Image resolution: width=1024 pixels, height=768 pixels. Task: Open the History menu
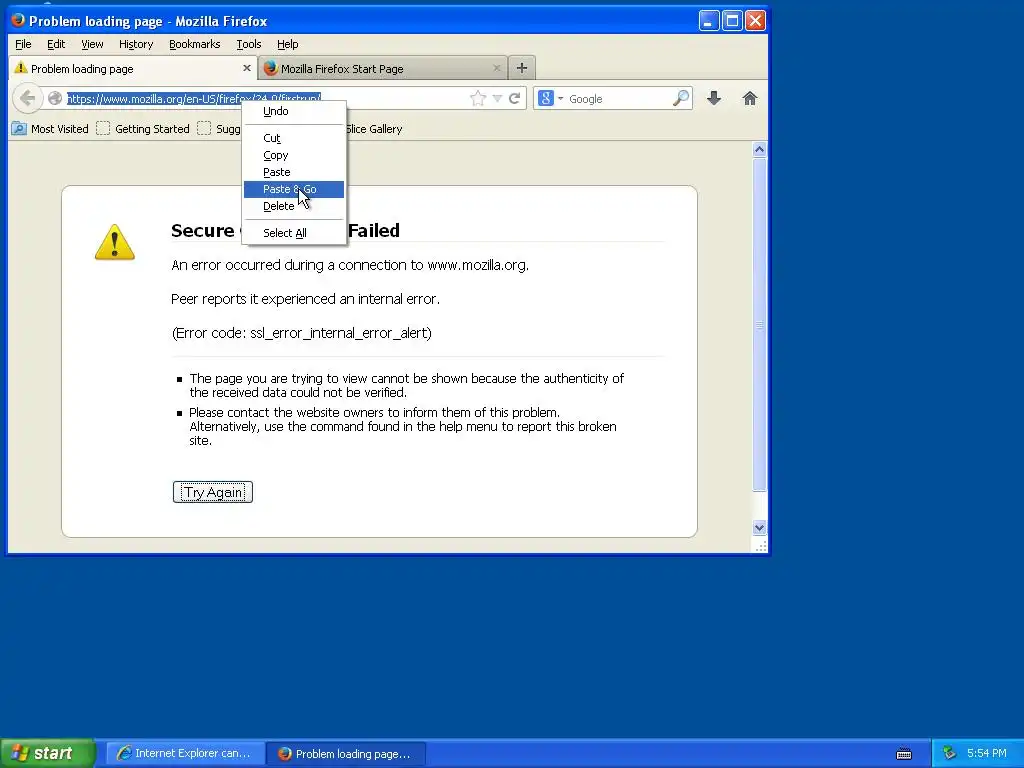(136, 44)
